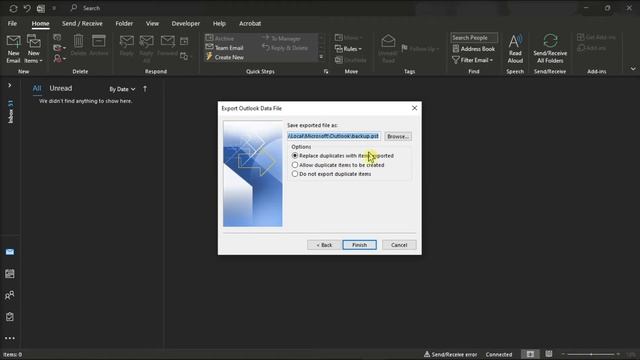Open the Folder tab
Viewport: 640px width, 360px height.
tap(124, 24)
